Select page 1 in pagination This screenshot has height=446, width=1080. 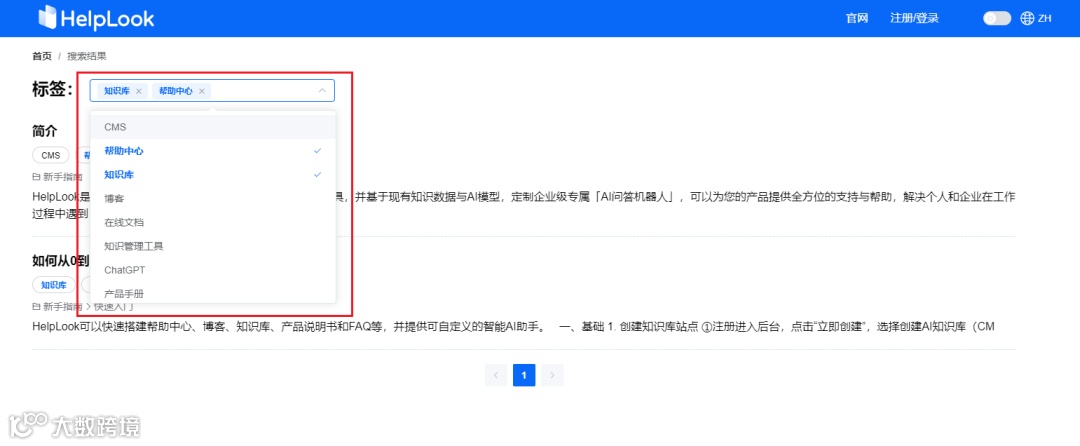(x=524, y=375)
